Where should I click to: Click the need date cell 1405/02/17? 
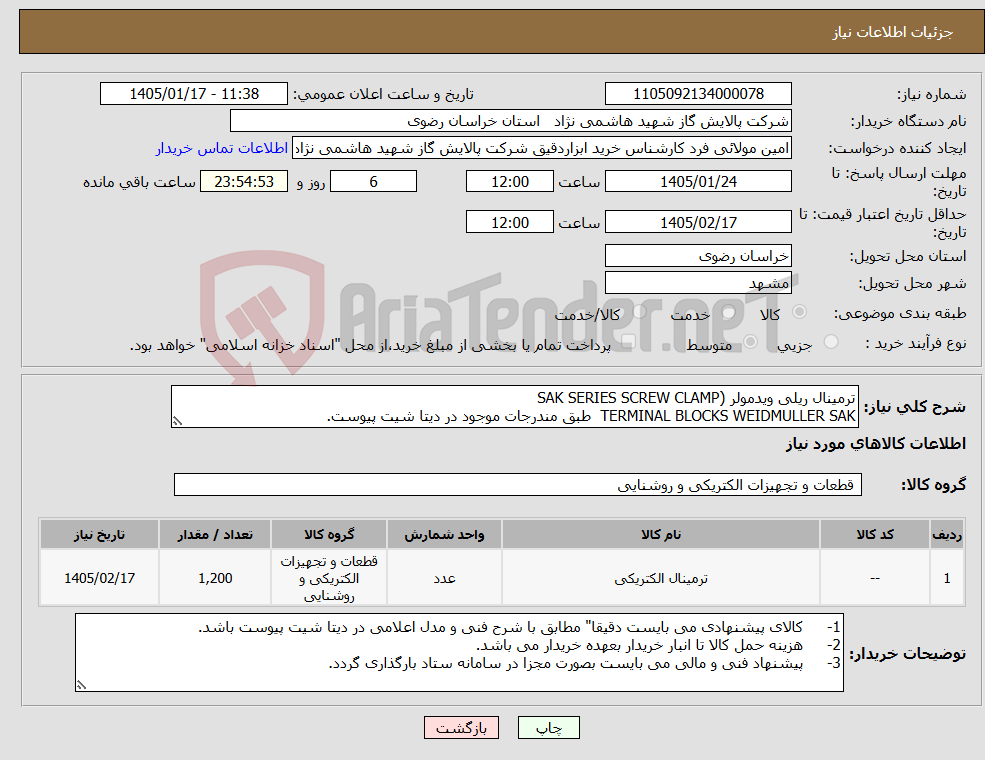[99, 578]
